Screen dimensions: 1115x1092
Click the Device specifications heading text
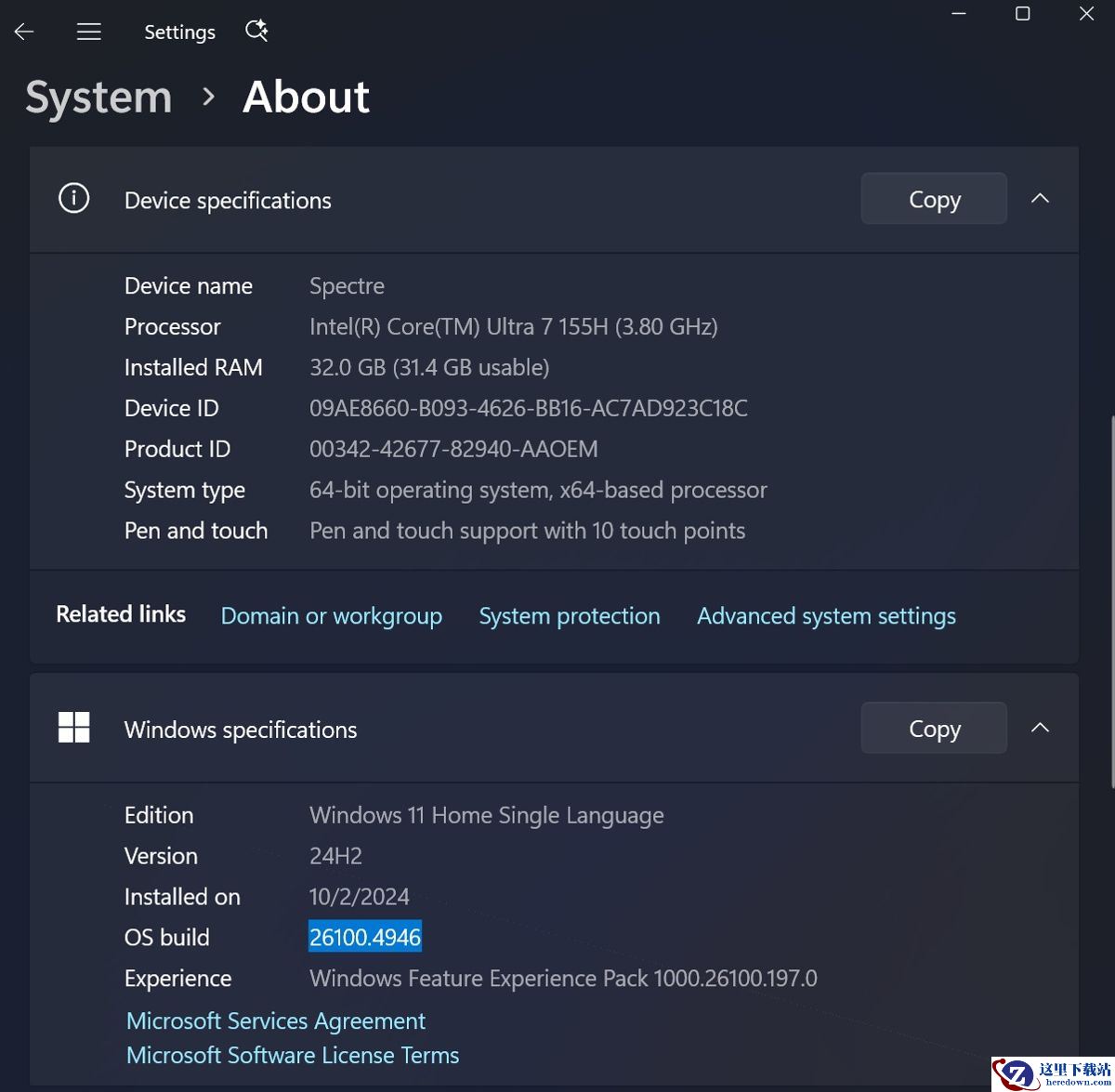coord(228,201)
